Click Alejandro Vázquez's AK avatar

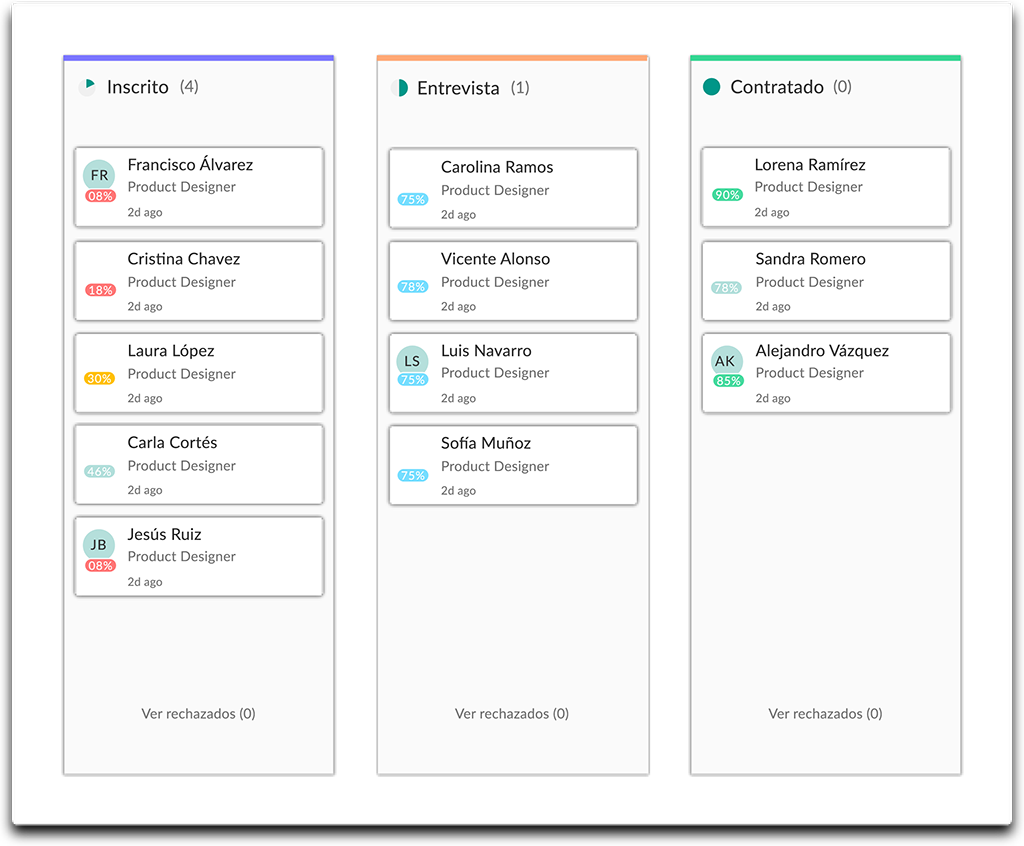(x=726, y=361)
